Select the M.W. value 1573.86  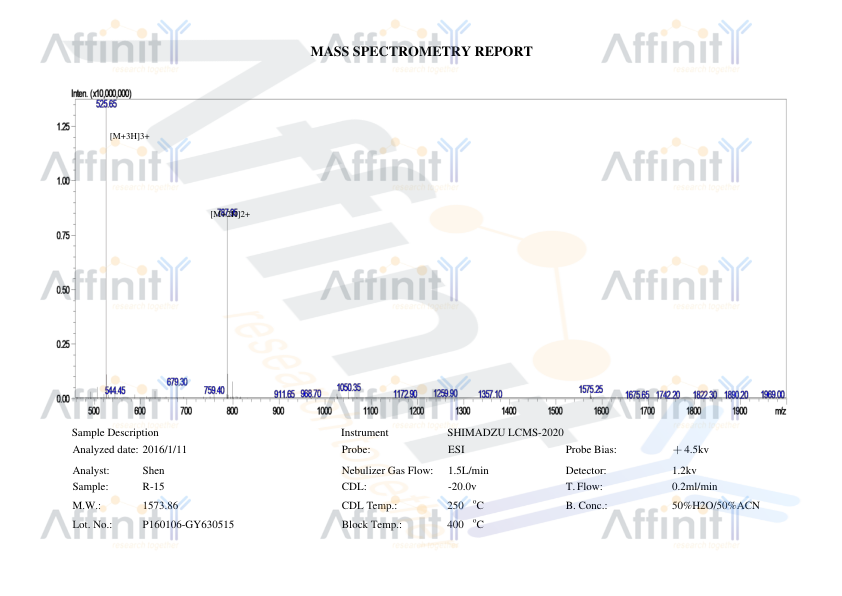tap(160, 506)
